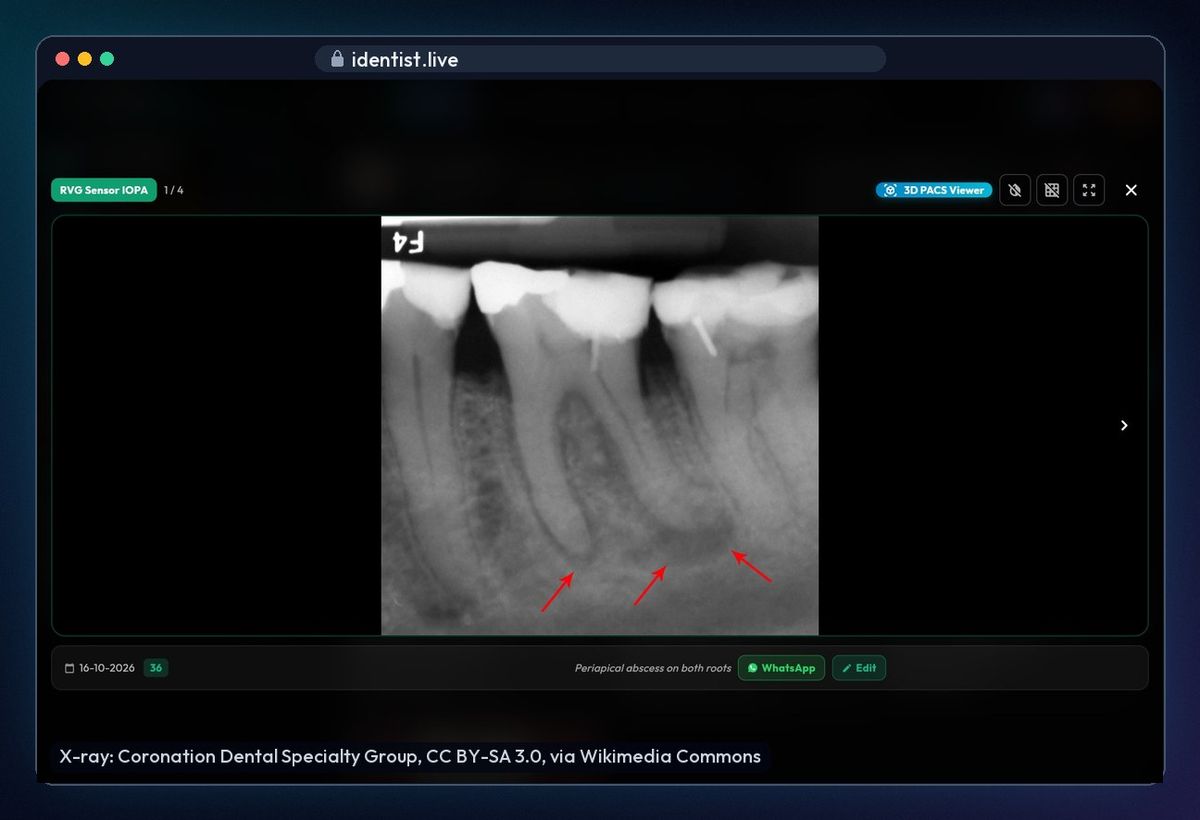Toggle the crossed-out grid icon
1200x820 pixels.
point(1052,190)
